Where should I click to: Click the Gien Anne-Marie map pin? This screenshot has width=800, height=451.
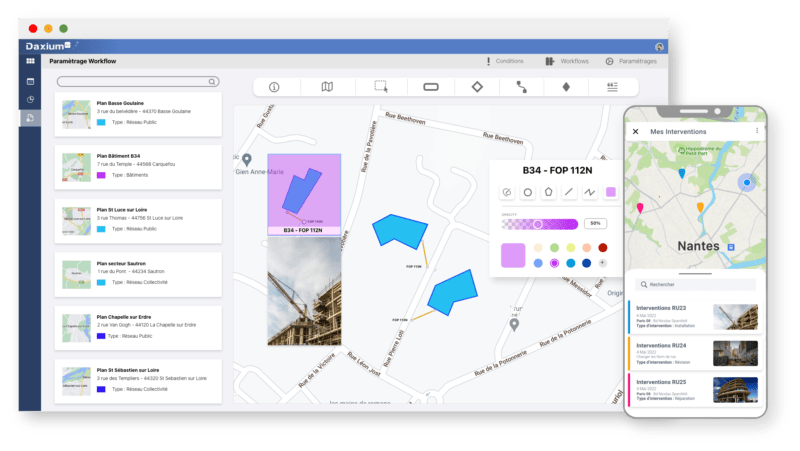[x=247, y=160]
